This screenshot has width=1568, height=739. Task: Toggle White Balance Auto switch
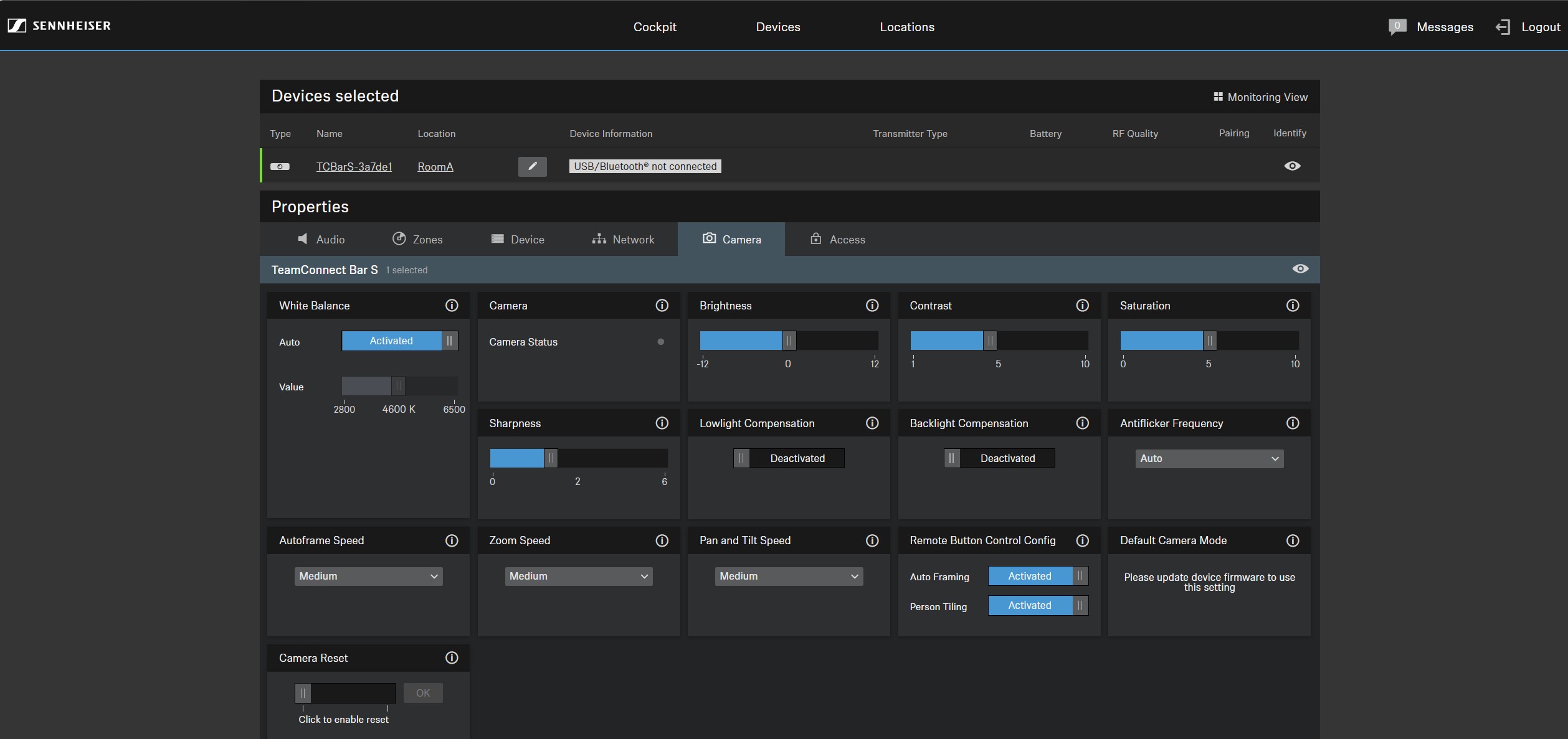[400, 341]
